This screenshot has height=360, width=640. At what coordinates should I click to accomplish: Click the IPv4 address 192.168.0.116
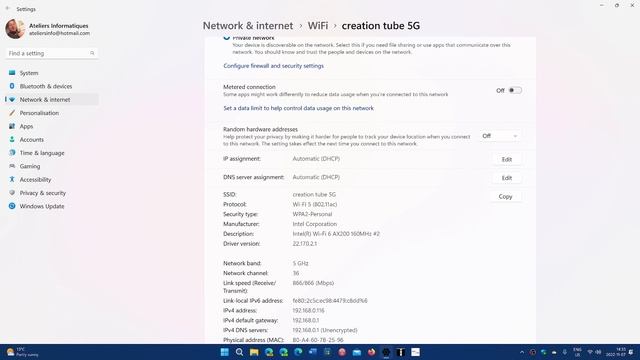click(308, 311)
